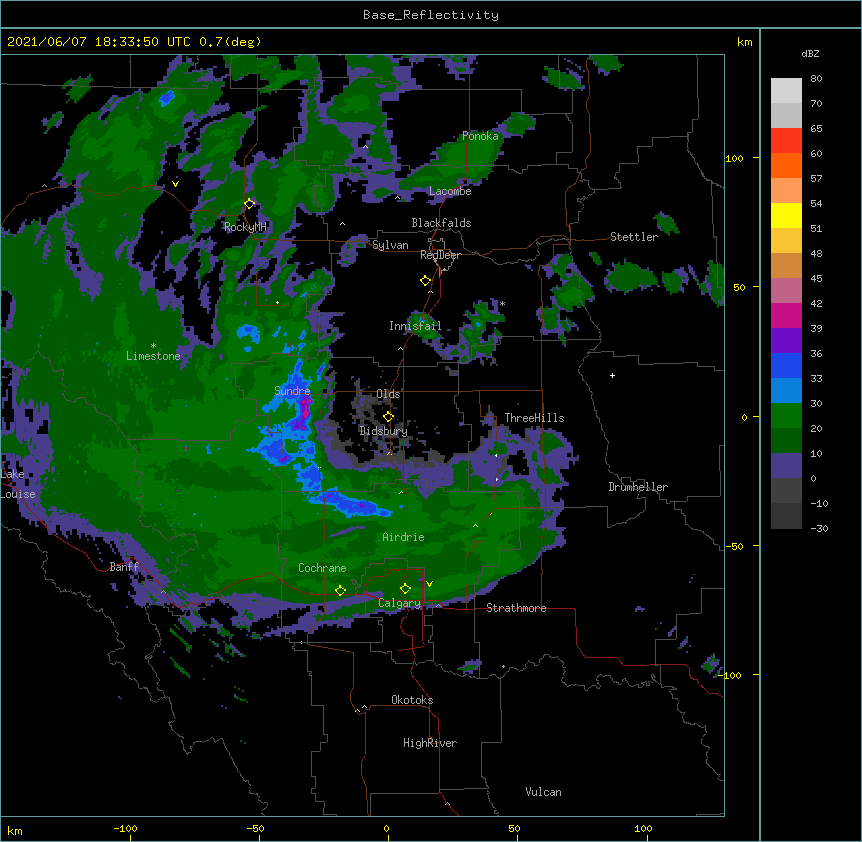Click the ThreeHills label

click(x=534, y=418)
